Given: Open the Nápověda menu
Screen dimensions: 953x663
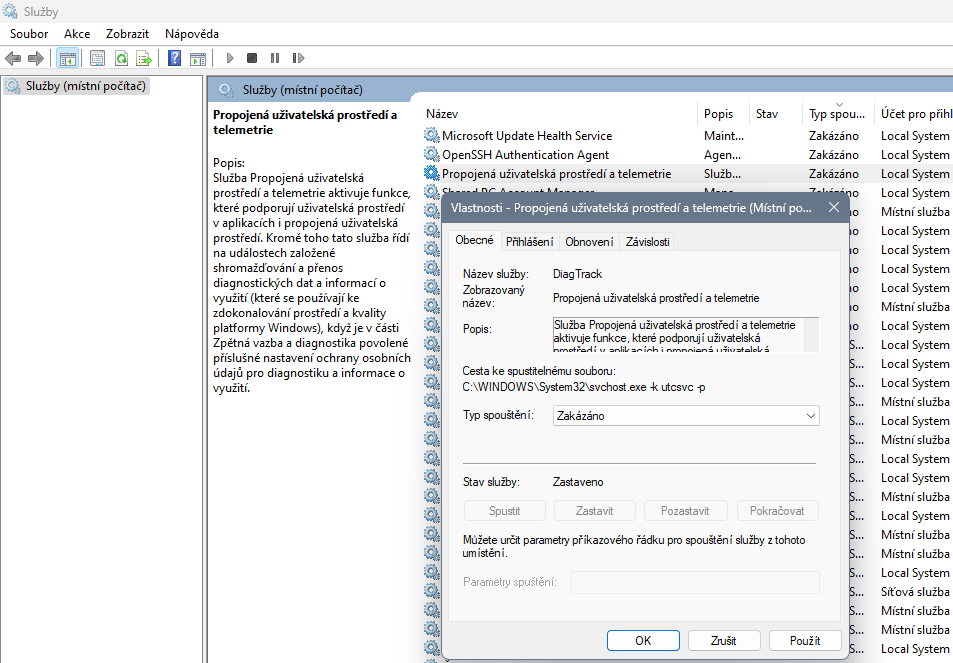Looking at the screenshot, I should tap(192, 34).
